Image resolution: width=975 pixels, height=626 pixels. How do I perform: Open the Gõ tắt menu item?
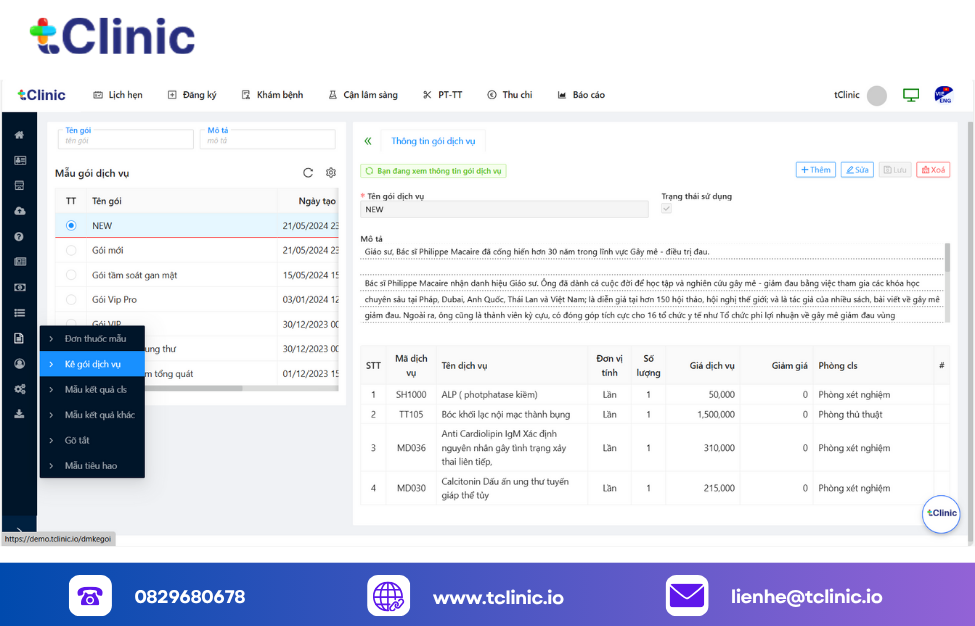point(92,441)
